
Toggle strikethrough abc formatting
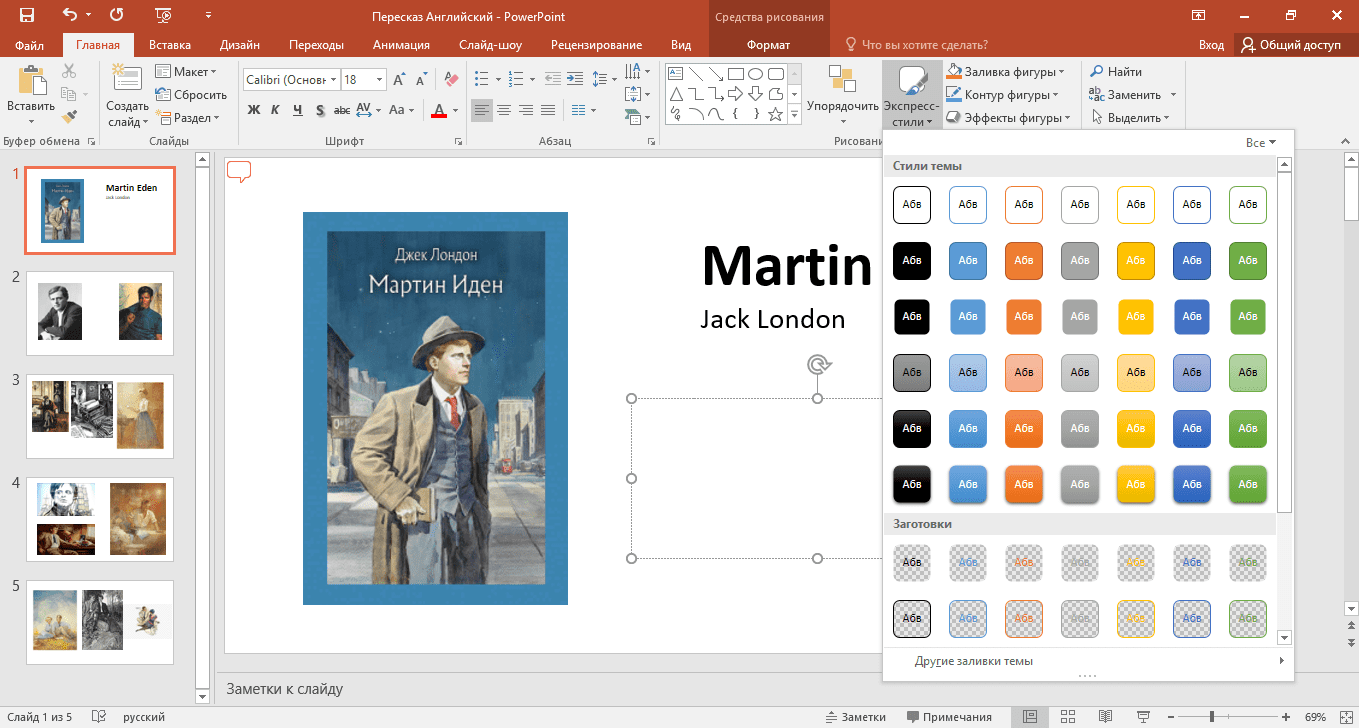(x=342, y=110)
